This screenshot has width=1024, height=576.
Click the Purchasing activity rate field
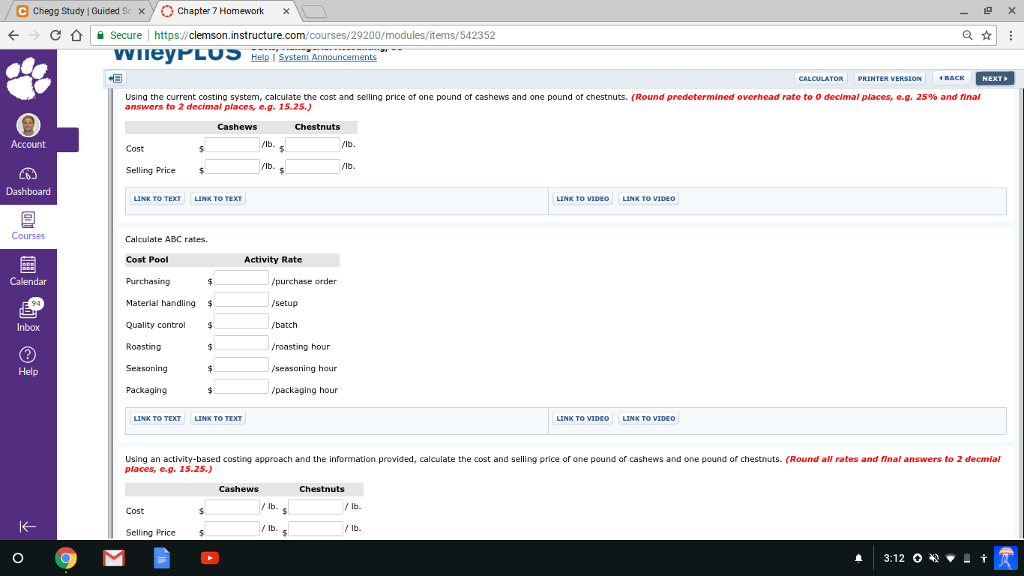(x=241, y=278)
